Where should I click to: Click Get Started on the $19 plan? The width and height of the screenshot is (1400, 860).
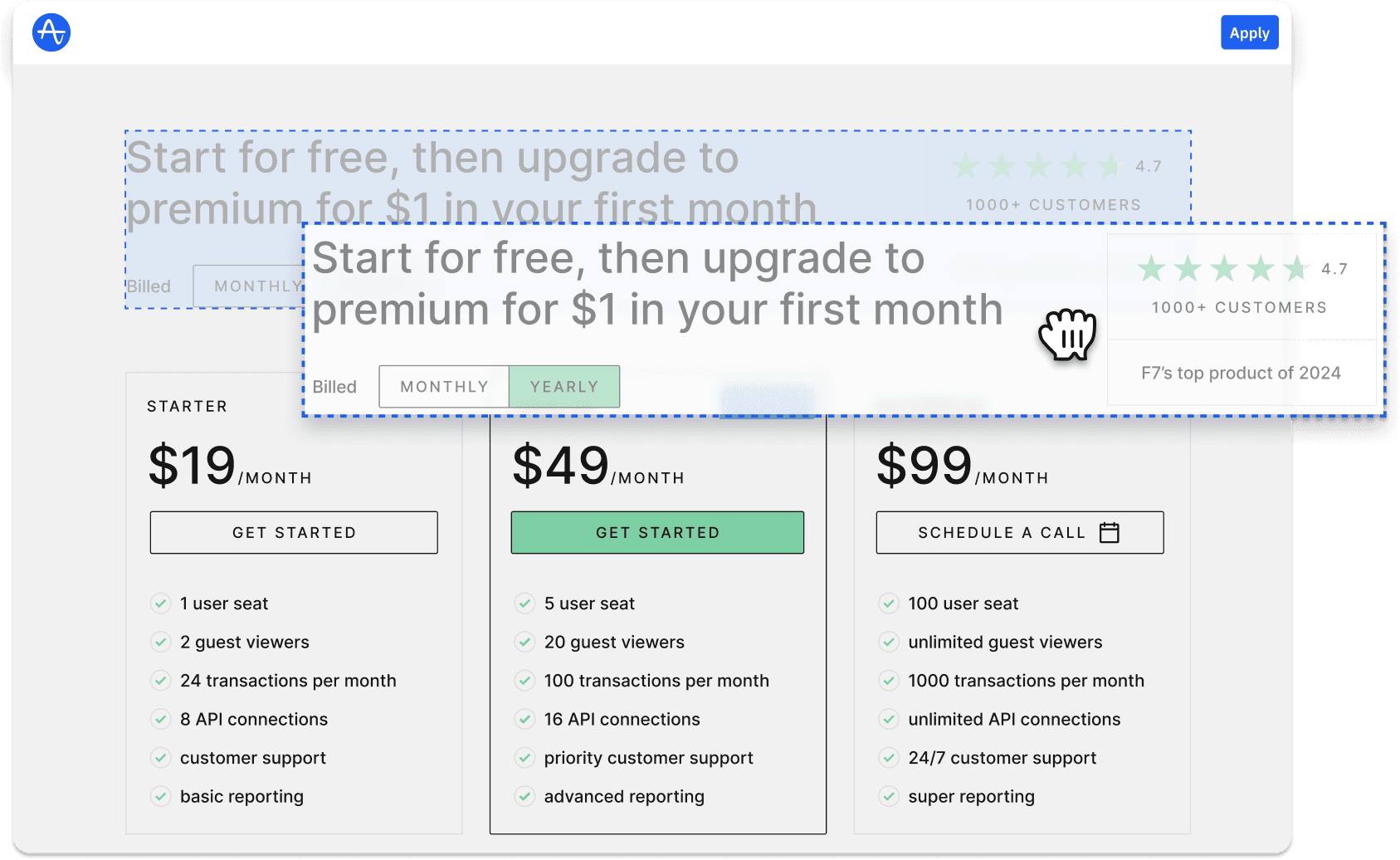click(294, 533)
